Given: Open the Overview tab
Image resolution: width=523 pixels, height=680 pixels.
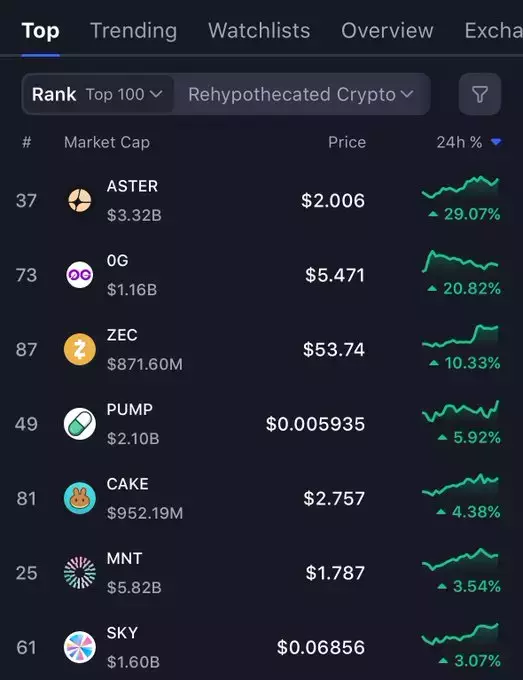Looking at the screenshot, I should pos(387,31).
